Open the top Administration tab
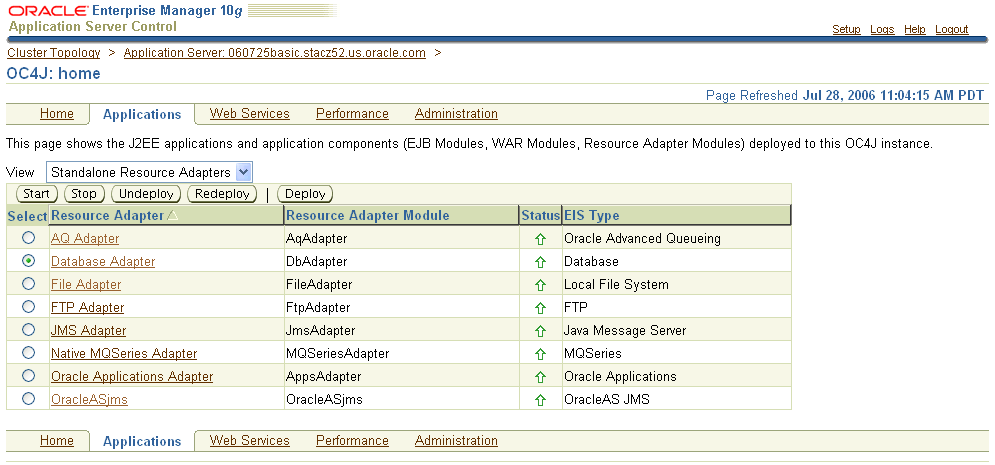Viewport: 995px width, 465px height. [x=456, y=114]
